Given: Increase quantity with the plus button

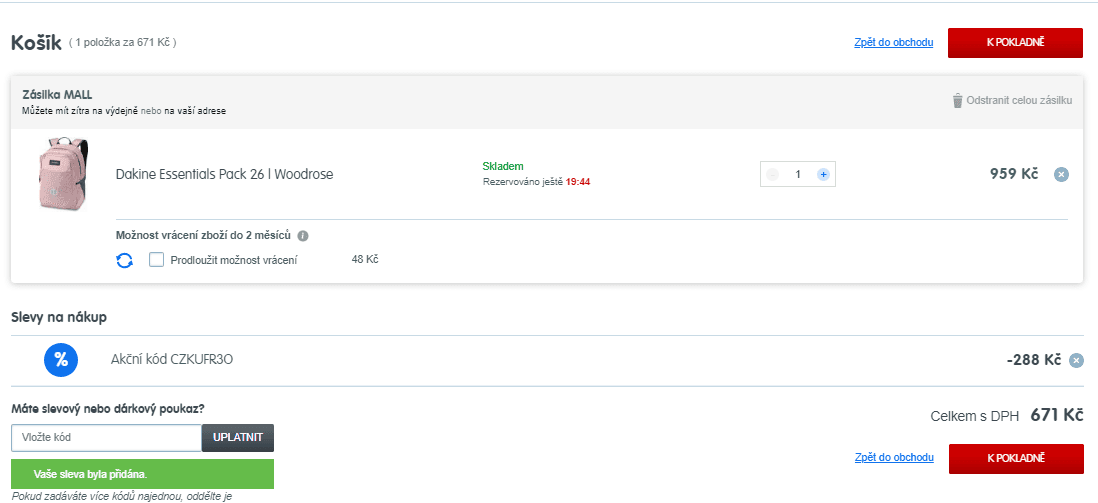Looking at the screenshot, I should coord(824,174).
